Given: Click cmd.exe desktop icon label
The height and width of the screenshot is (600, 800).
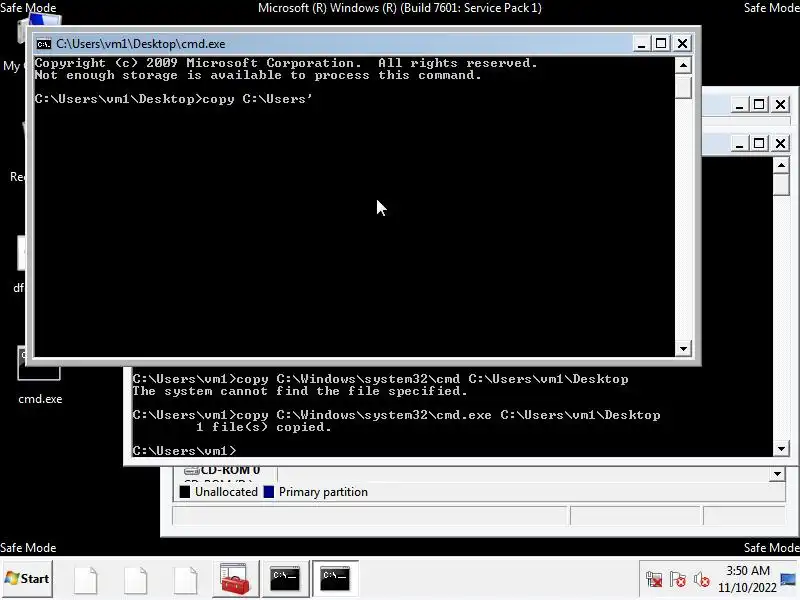Looking at the screenshot, I should point(40,399).
